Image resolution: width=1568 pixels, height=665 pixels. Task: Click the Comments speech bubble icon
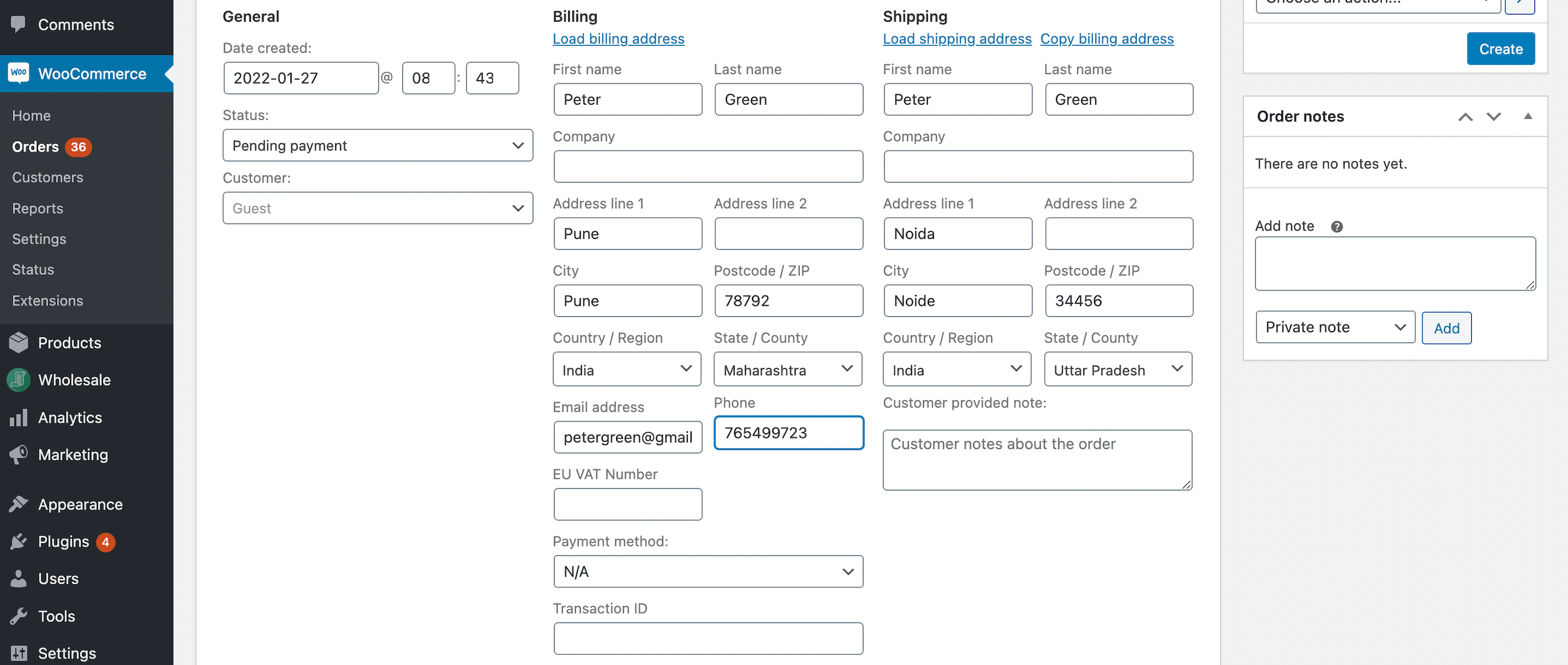click(x=18, y=25)
